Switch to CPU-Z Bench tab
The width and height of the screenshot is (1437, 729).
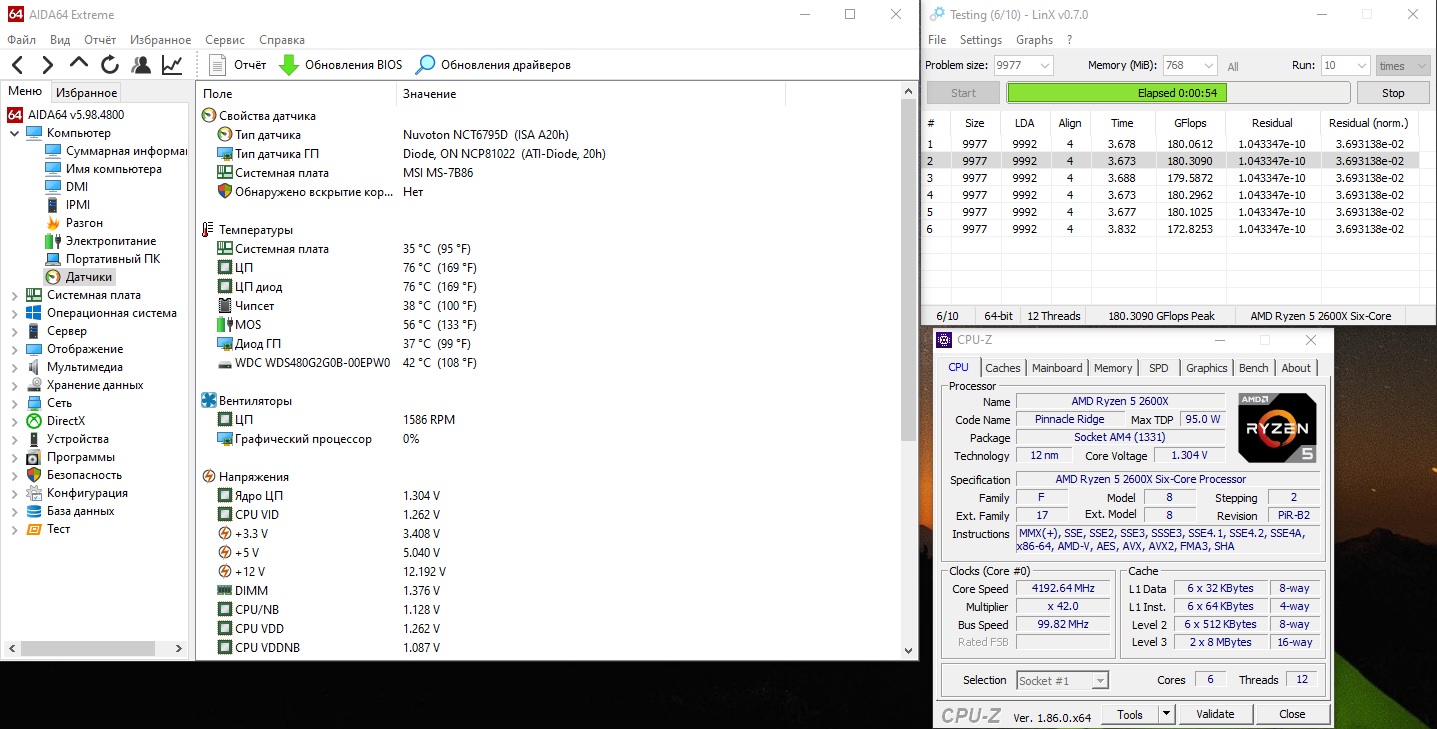pyautogui.click(x=1254, y=368)
